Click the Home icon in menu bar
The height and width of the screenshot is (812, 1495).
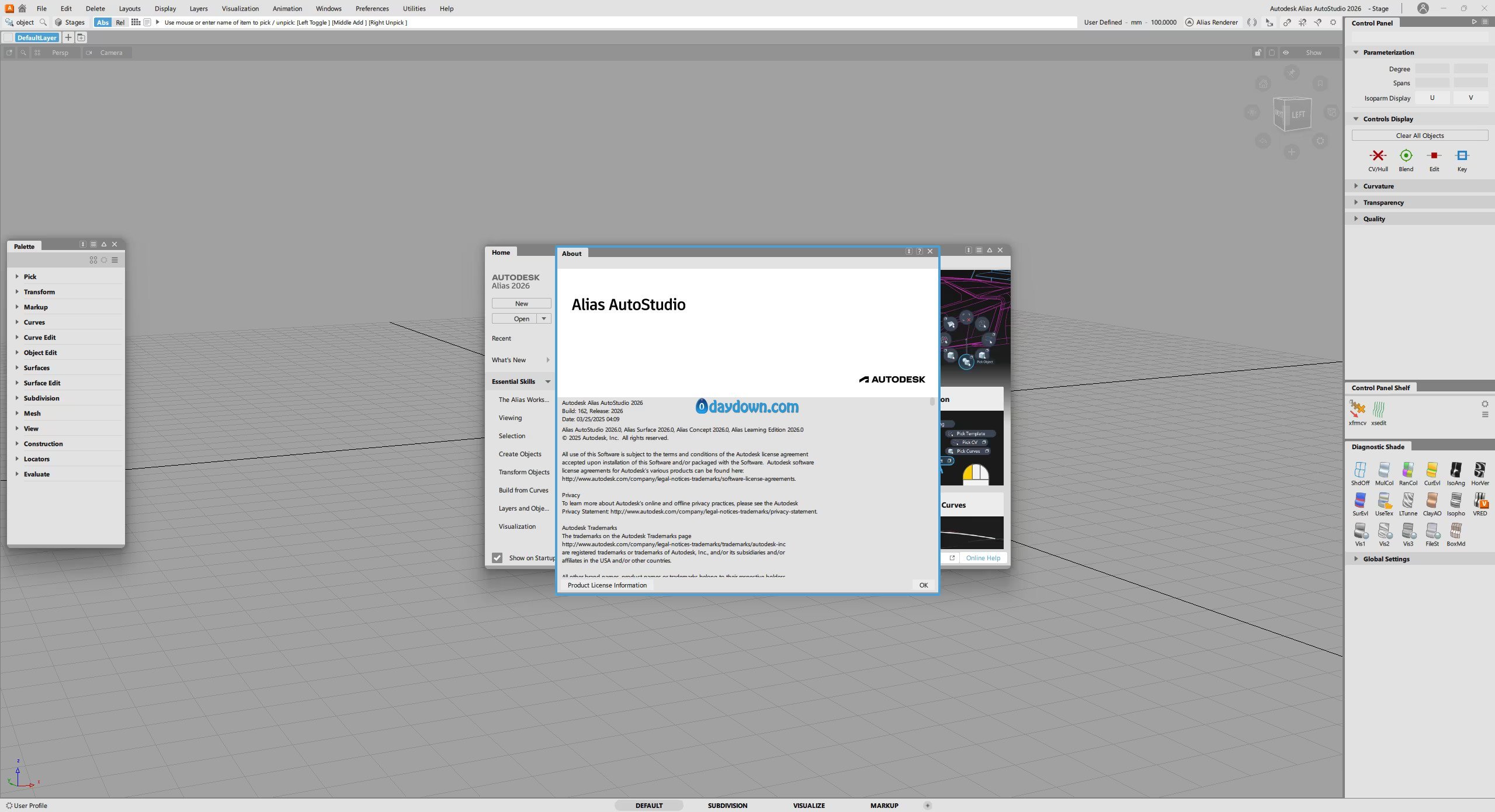click(x=22, y=8)
